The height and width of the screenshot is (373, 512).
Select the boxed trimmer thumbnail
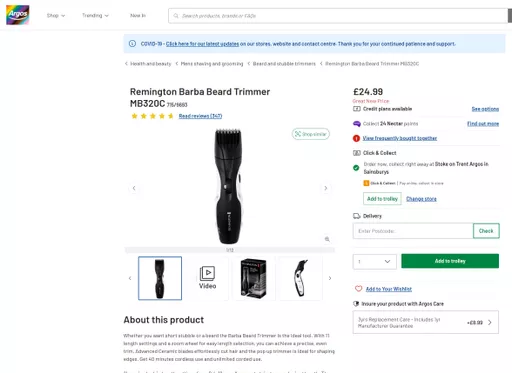pos(254,278)
